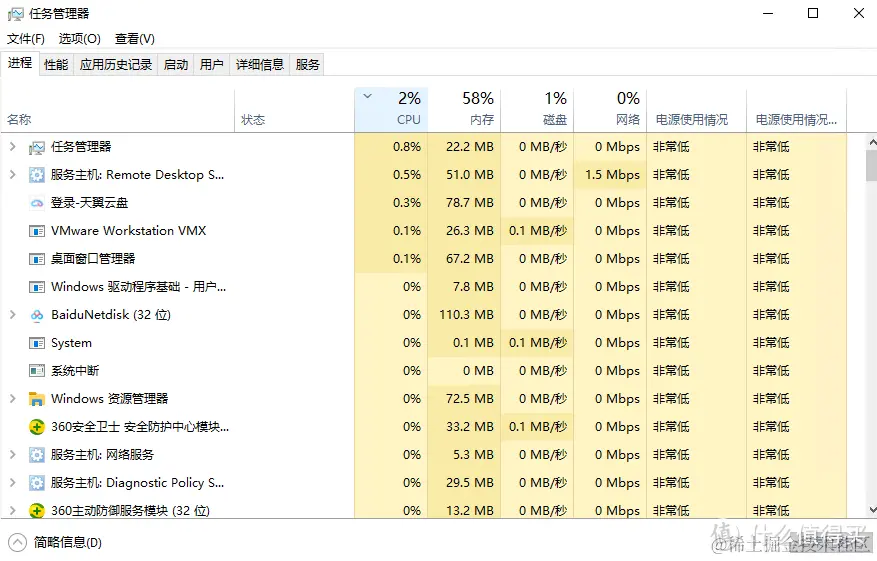Click the CPU column sort arrow
877x561 pixels.
(x=367, y=96)
